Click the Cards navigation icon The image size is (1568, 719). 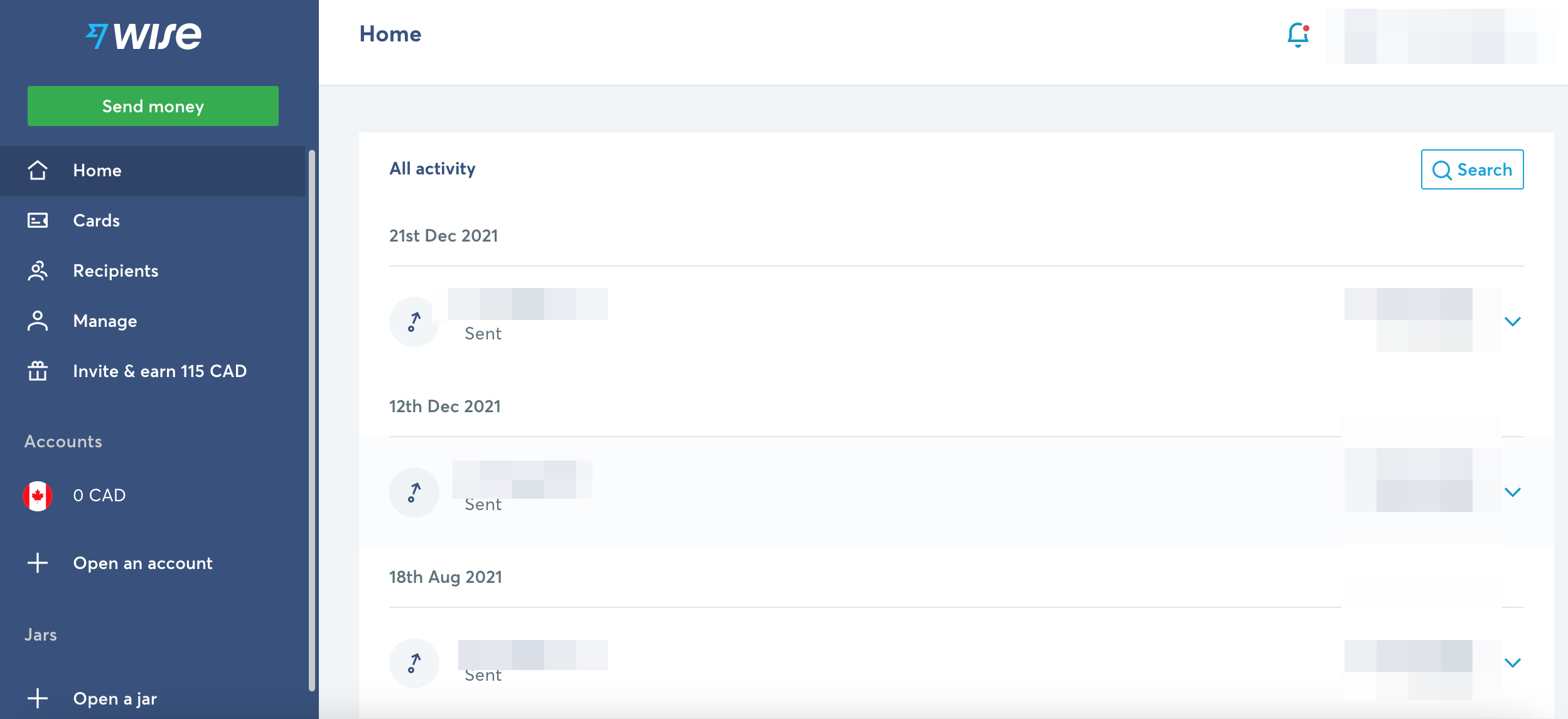(x=38, y=220)
